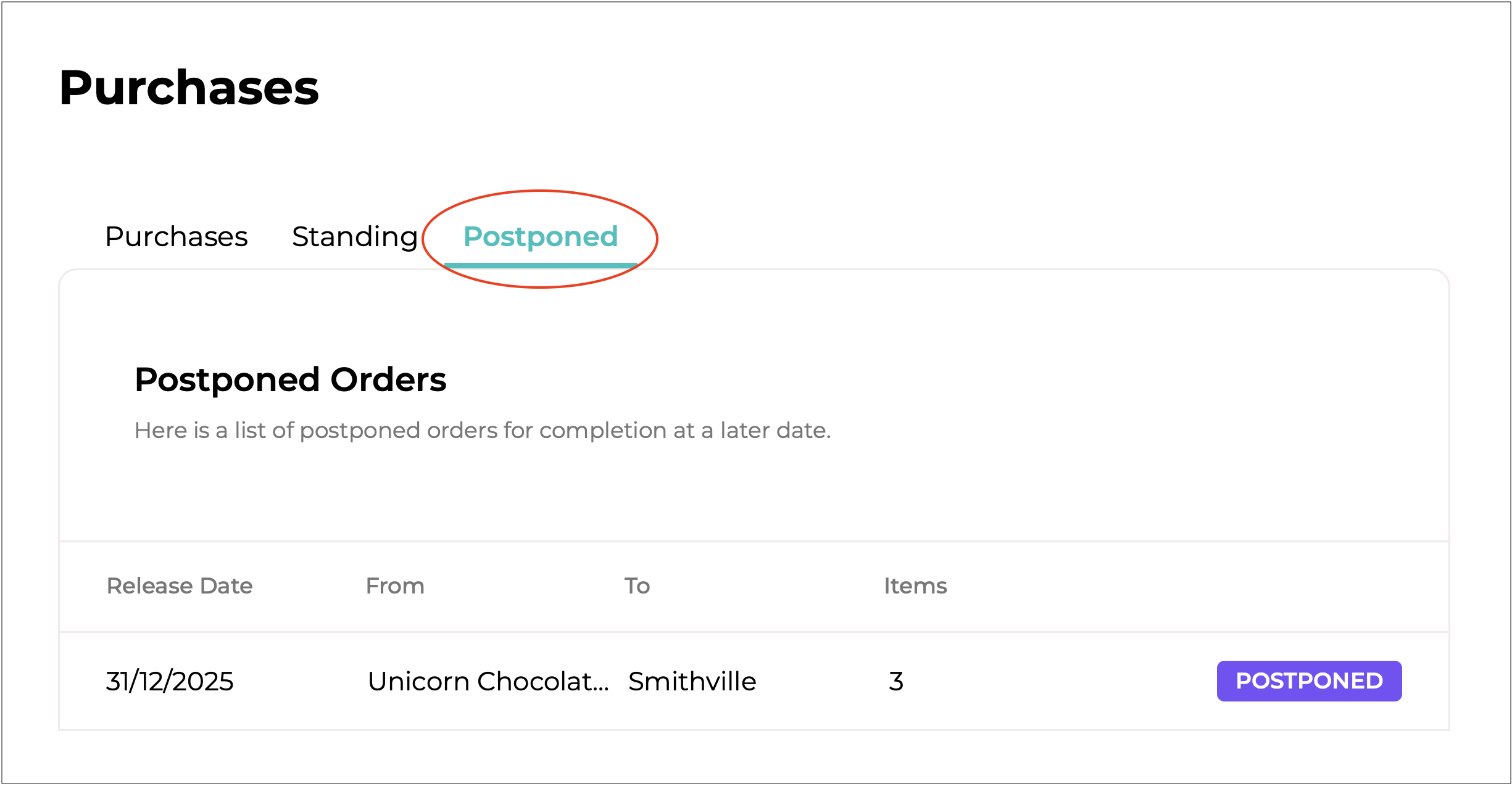
Task: Click the postponed orders description text
Action: 483,431
